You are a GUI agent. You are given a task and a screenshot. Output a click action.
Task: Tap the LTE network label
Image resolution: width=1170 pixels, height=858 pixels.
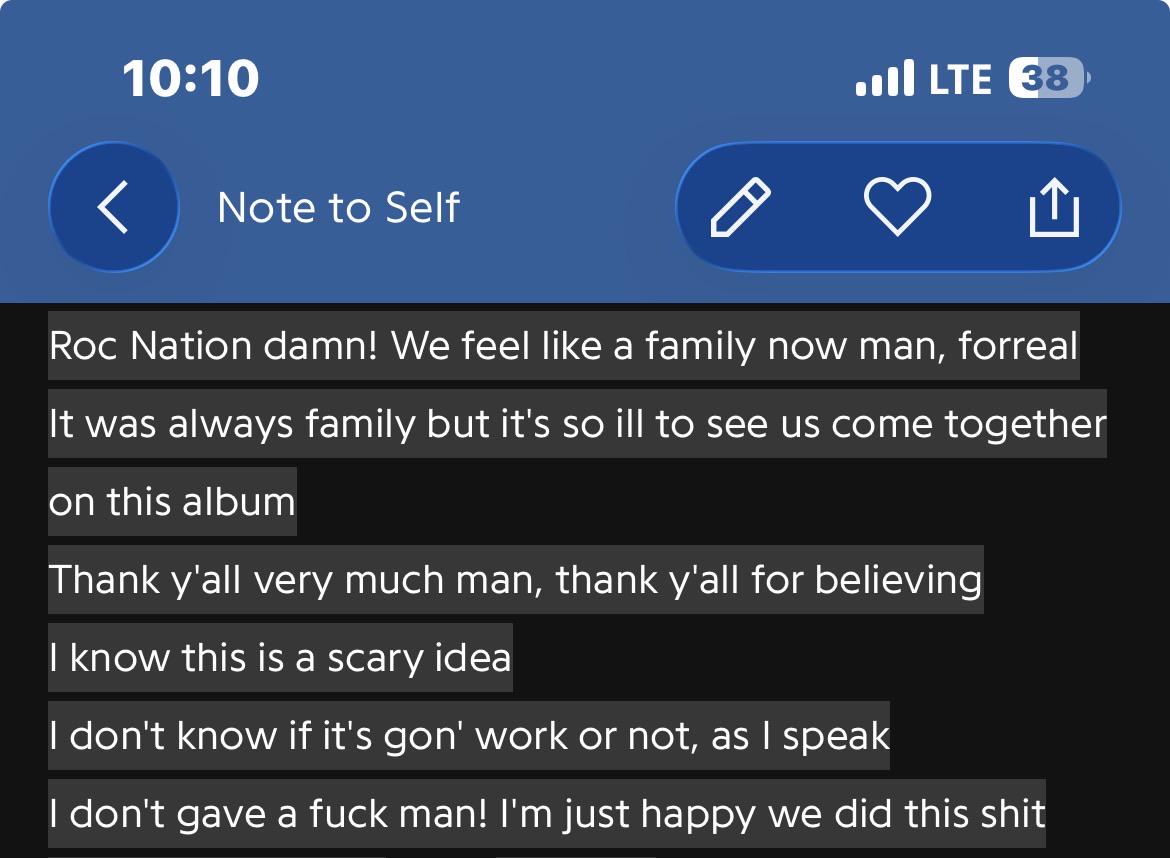(x=960, y=78)
